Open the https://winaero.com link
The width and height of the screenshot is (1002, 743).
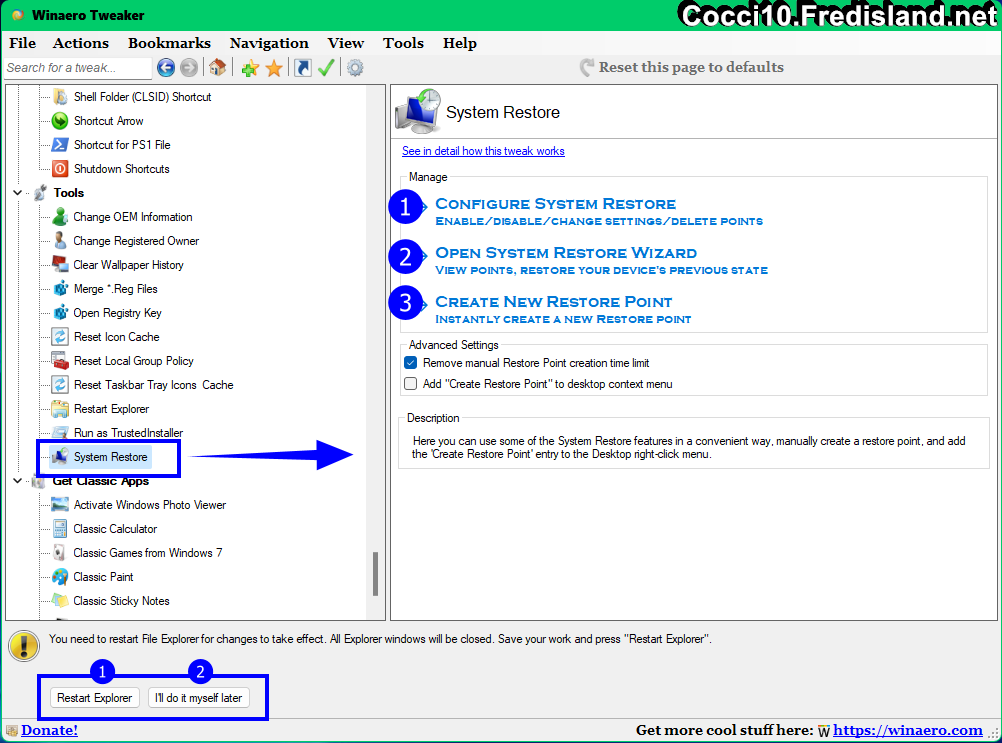point(907,730)
